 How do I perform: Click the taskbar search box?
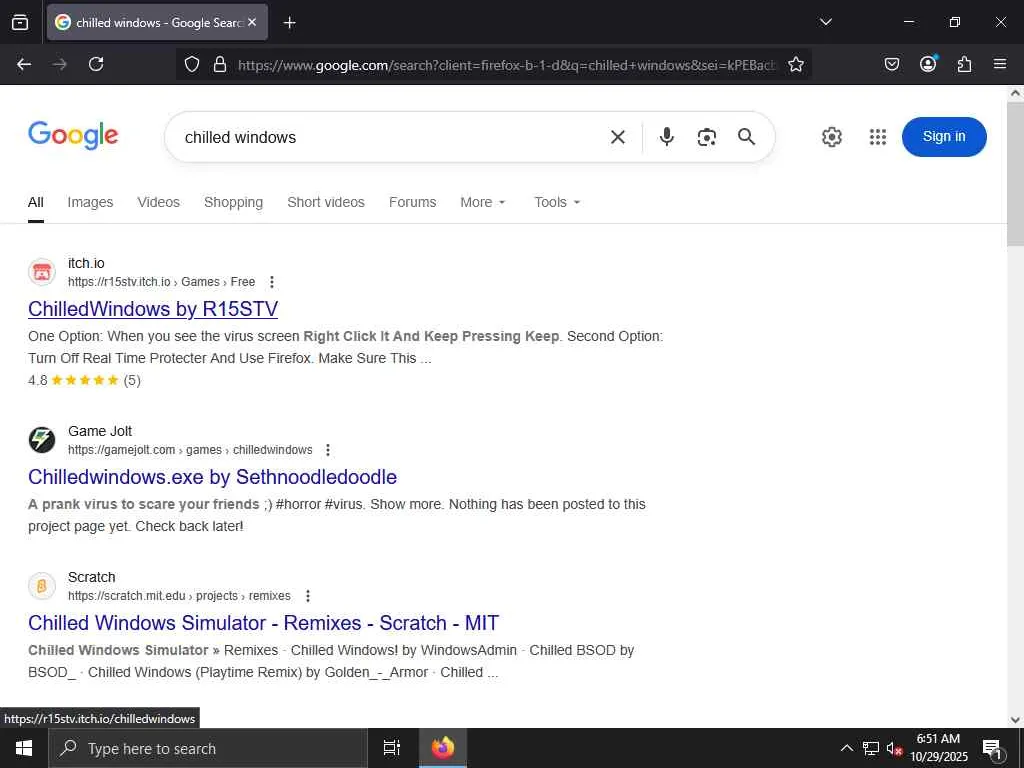pyautogui.click(x=208, y=748)
